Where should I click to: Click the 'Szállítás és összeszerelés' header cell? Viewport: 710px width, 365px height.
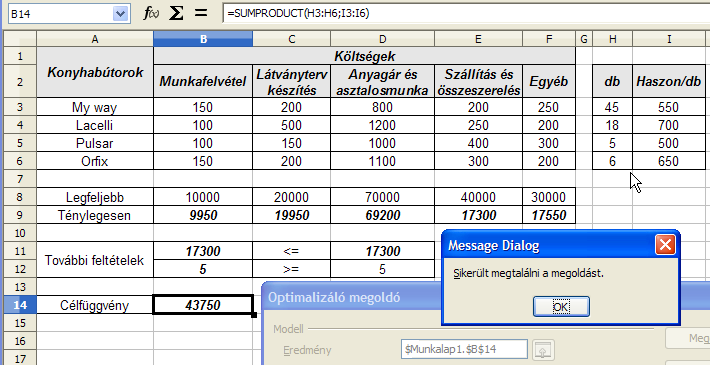478,81
